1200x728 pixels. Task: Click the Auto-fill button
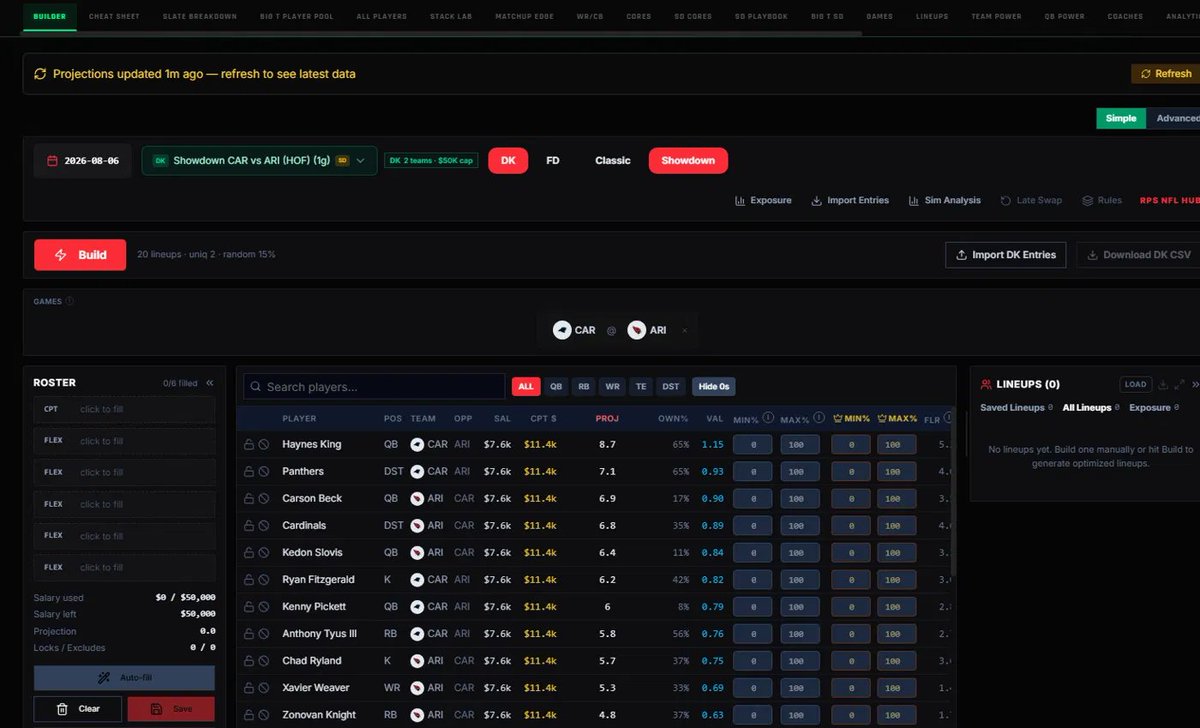(124, 678)
